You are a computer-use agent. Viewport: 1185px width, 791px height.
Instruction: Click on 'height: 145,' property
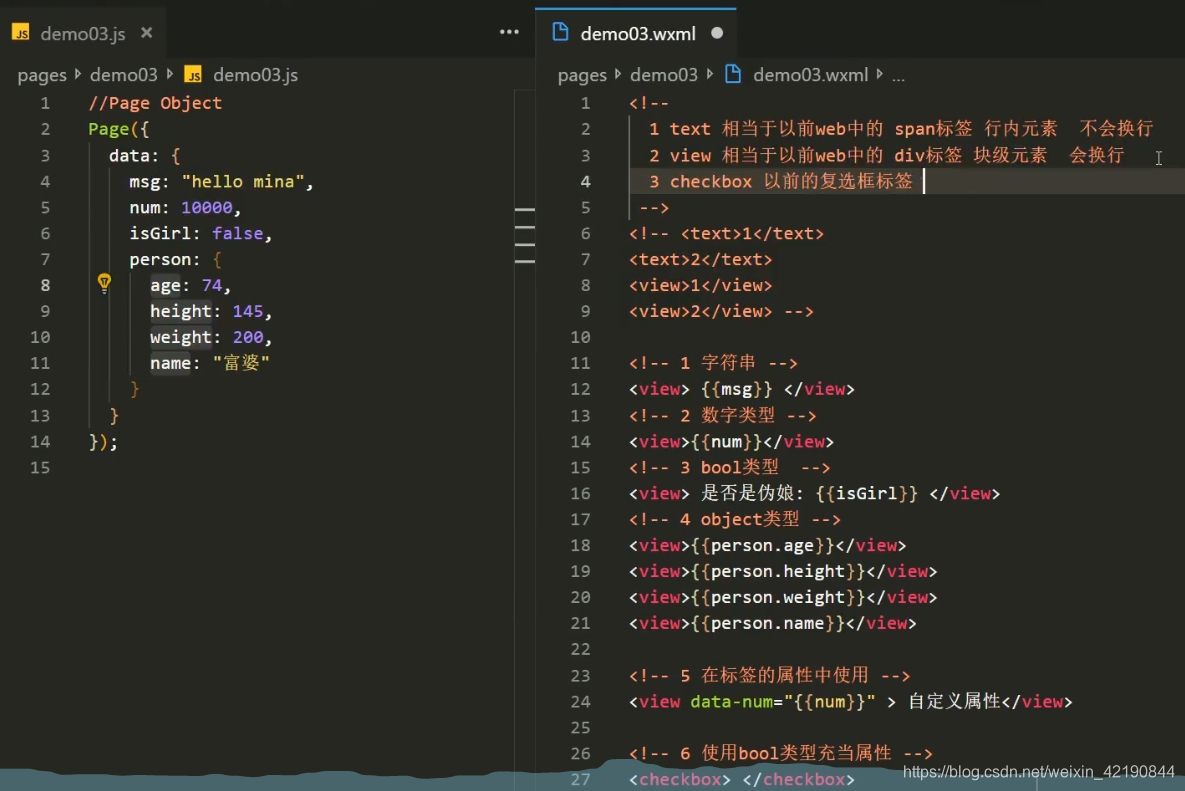211,311
